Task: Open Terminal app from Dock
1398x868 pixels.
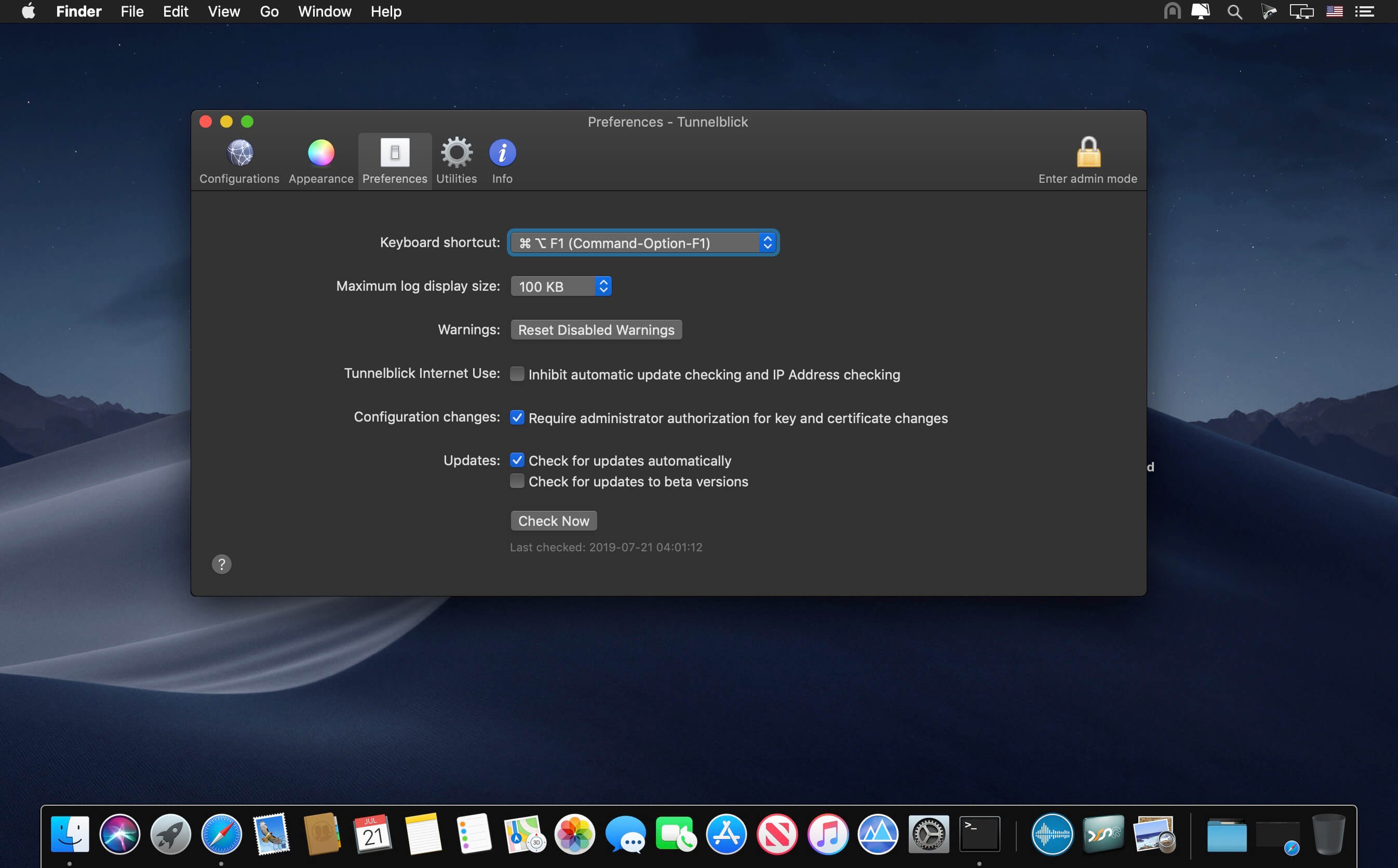Action: pyautogui.click(x=980, y=833)
